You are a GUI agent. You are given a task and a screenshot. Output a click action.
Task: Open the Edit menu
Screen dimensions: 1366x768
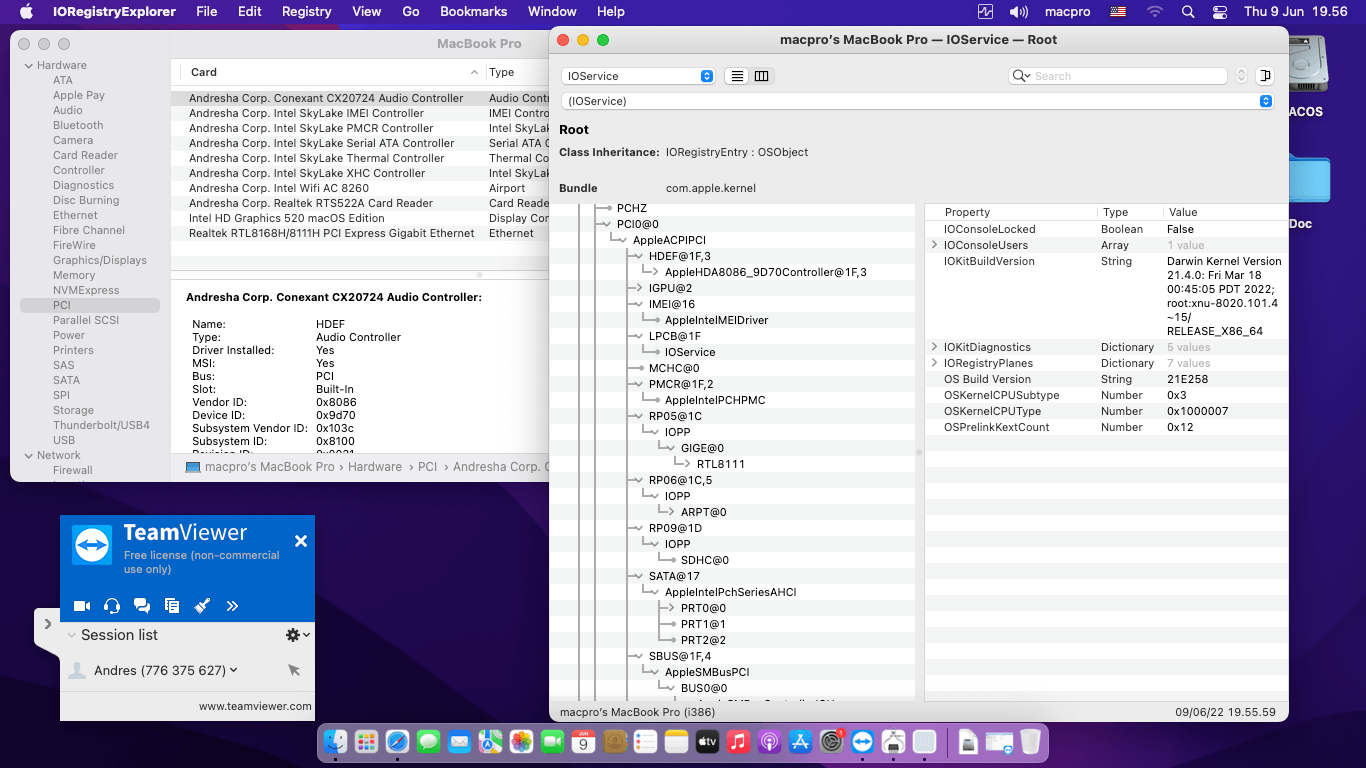click(x=250, y=12)
